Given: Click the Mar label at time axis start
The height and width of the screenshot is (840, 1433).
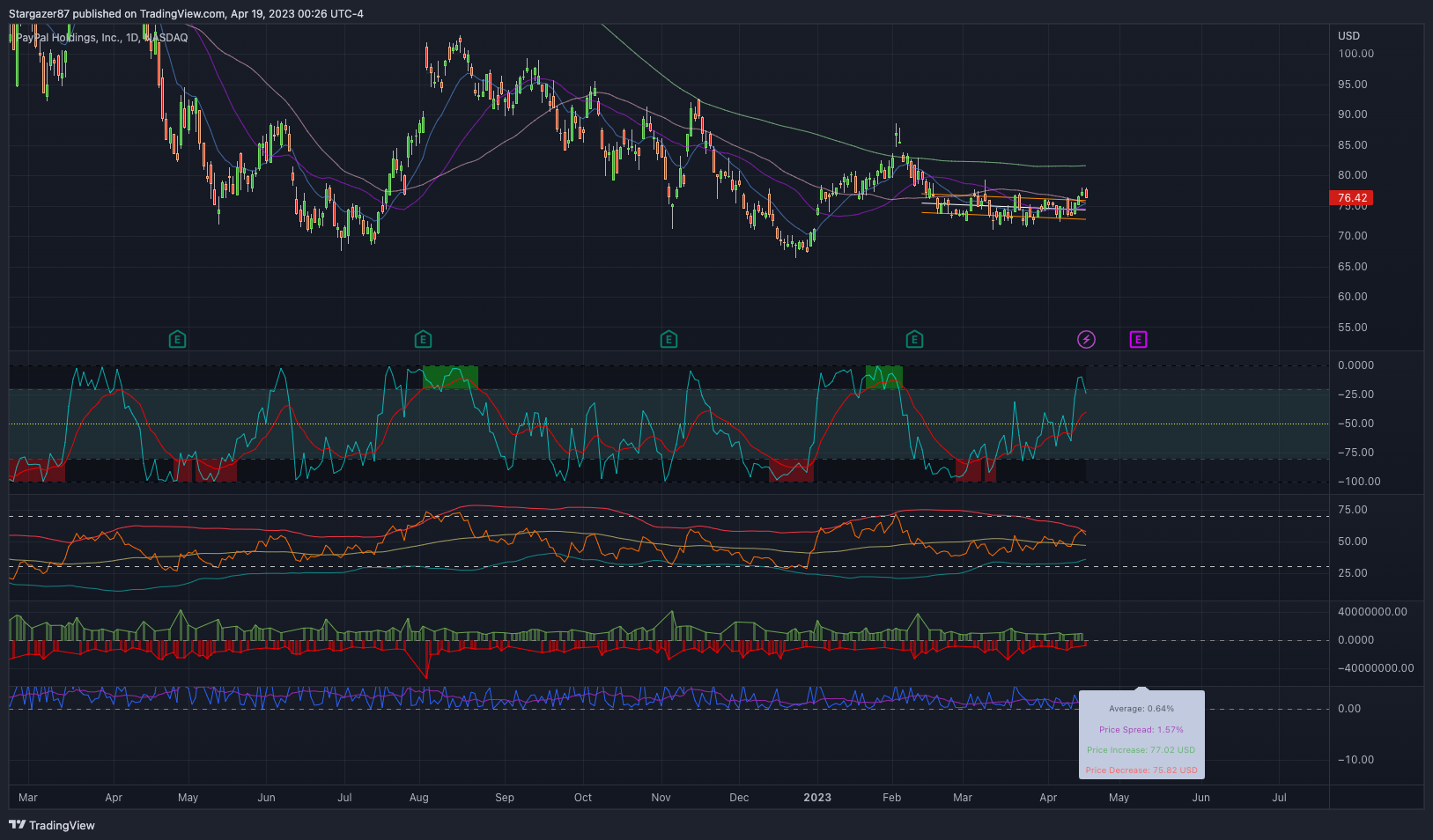Looking at the screenshot, I should 28,798.
